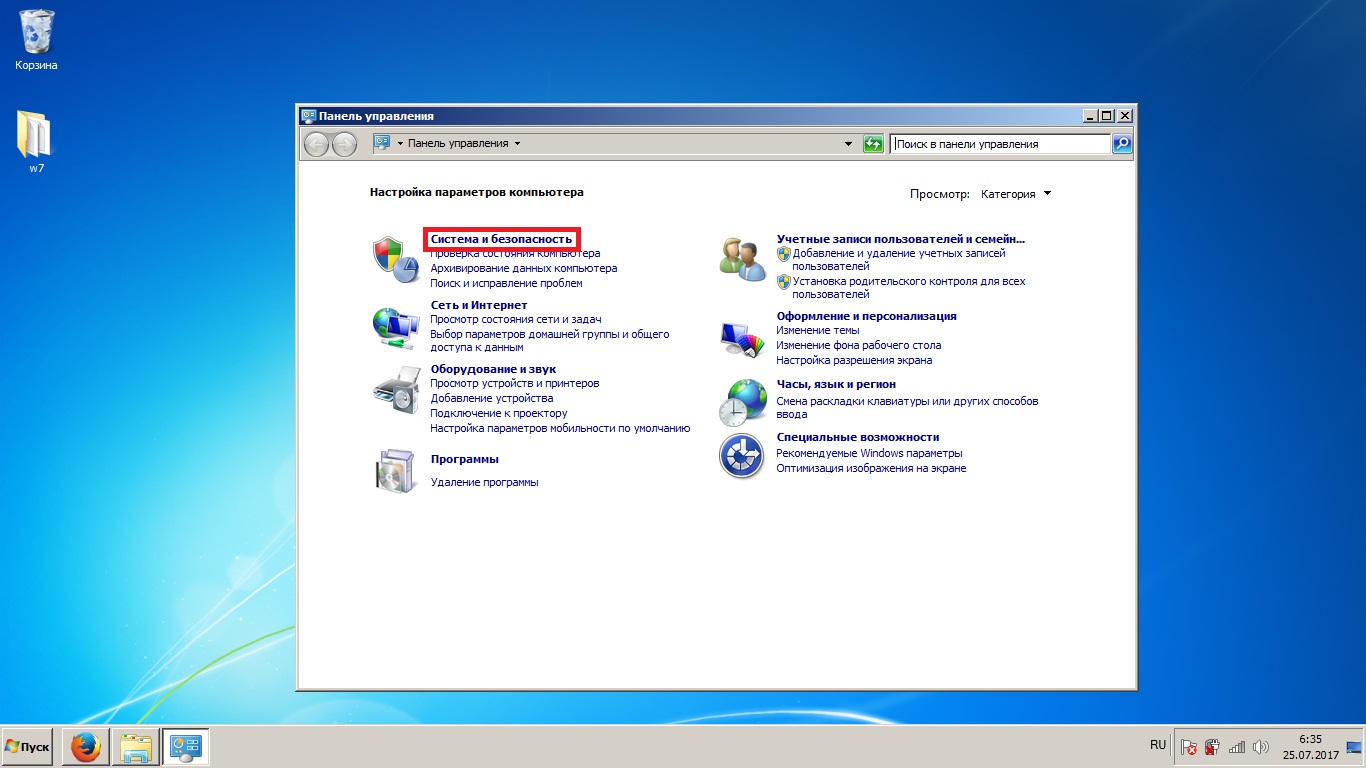Click the search magnifier button
Viewport: 1366px width, 768px height.
pos(1122,144)
